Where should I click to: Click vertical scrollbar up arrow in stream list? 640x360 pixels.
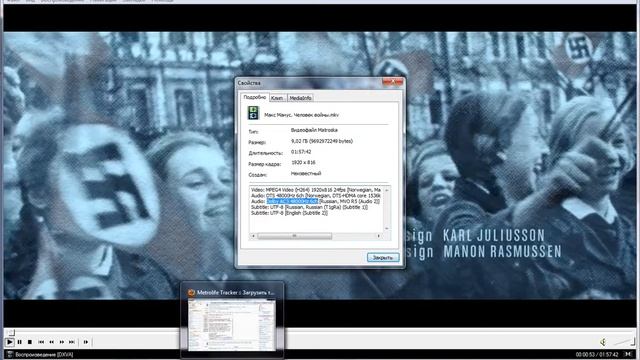(x=387, y=190)
